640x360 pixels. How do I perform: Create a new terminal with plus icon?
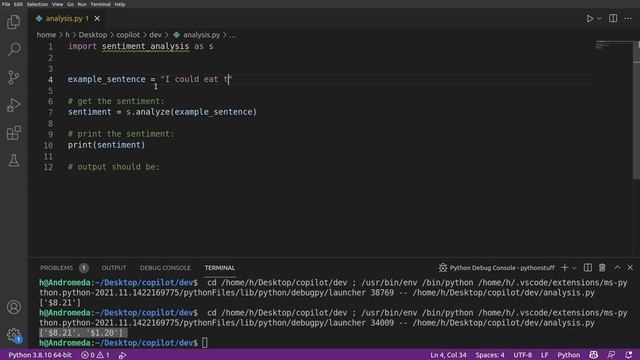pos(564,268)
